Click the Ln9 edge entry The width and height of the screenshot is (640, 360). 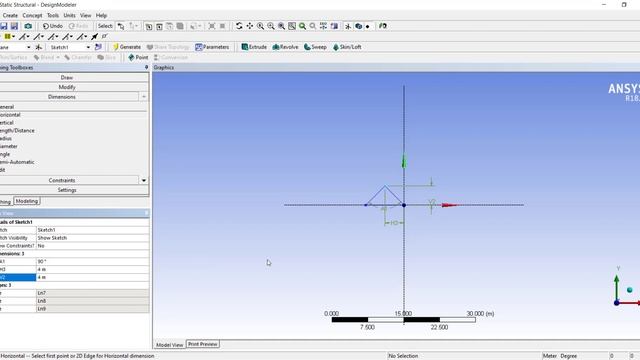(93, 309)
